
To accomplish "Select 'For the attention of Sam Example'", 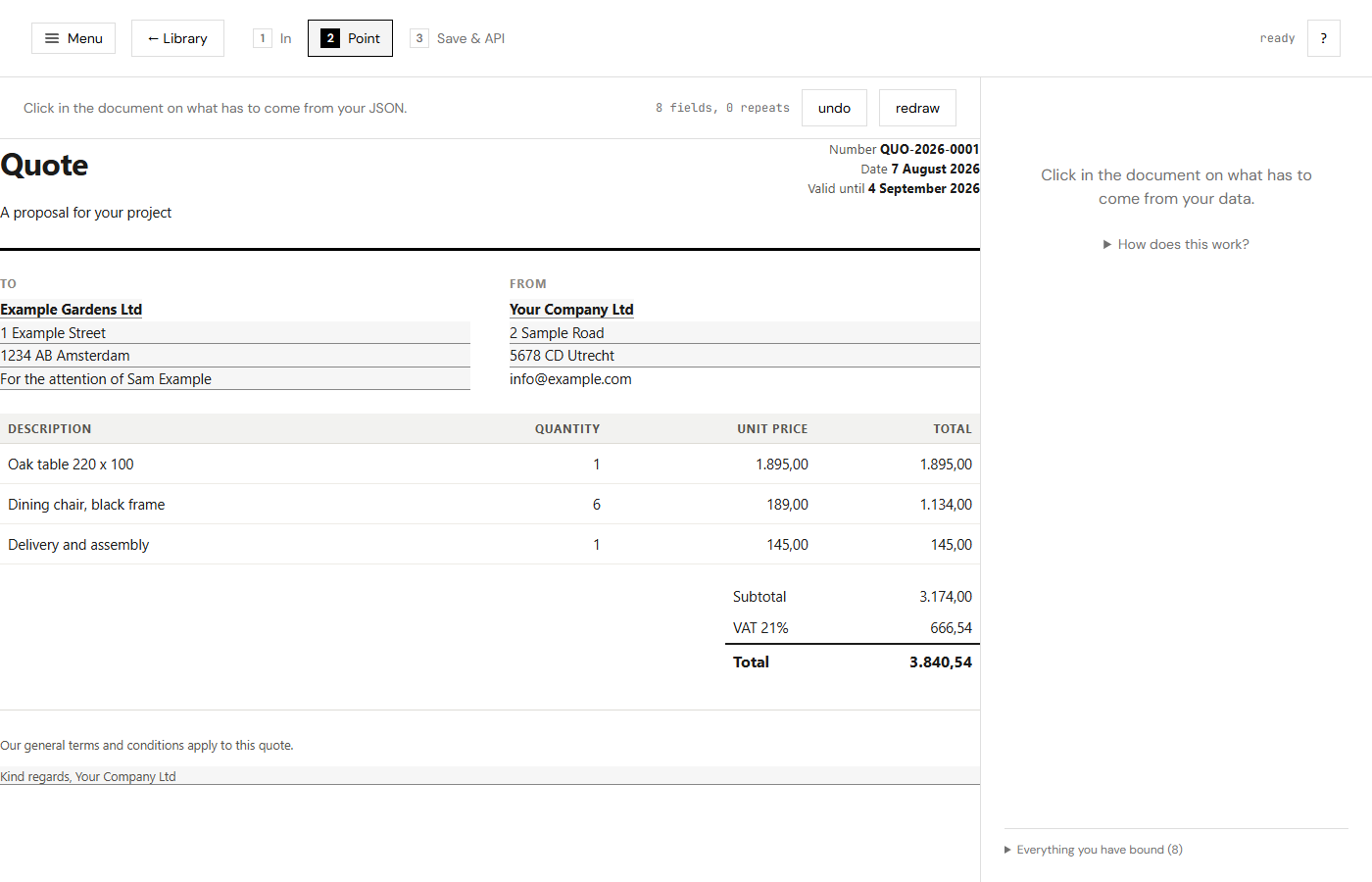I will [x=235, y=379].
